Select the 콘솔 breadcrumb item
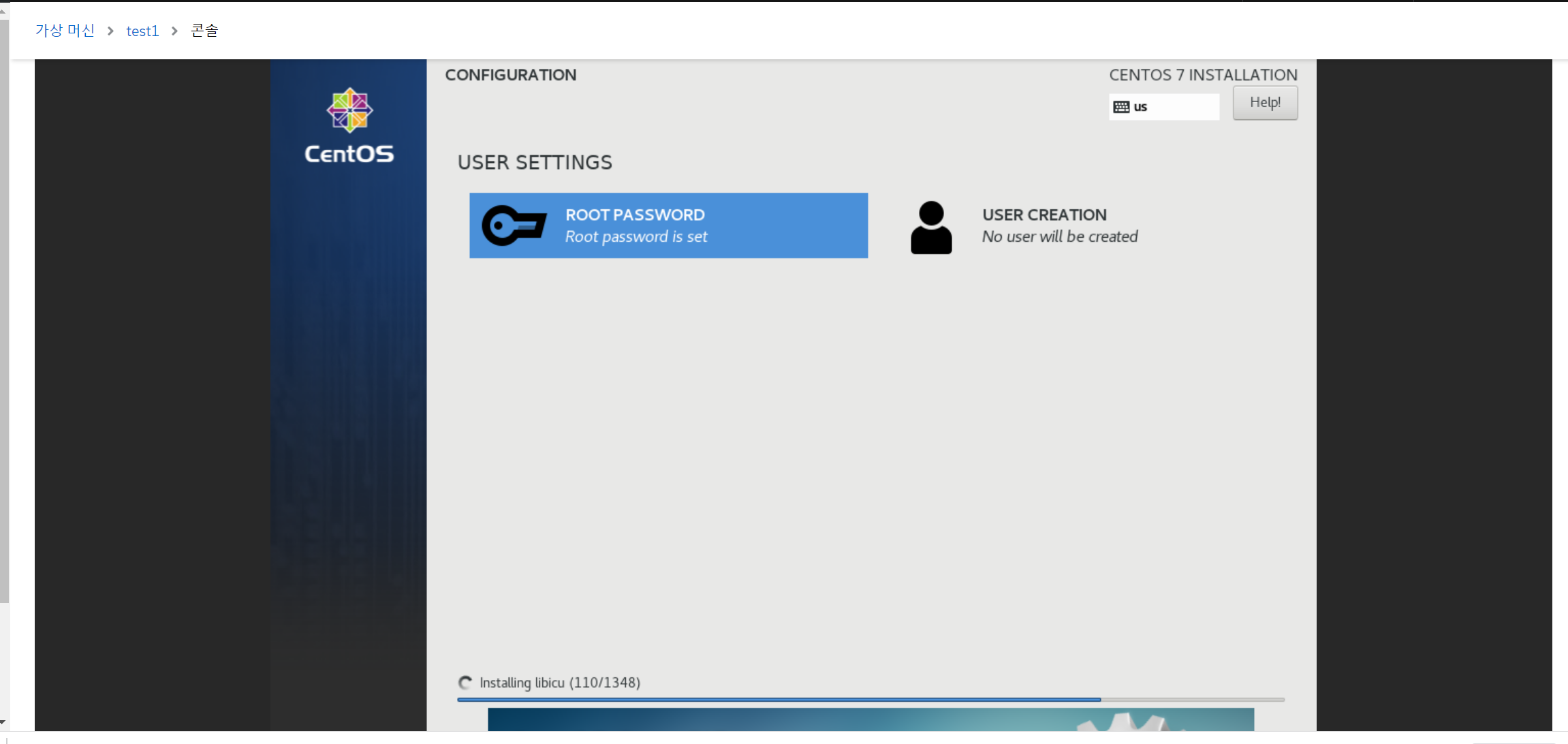Image resolution: width=1568 pixels, height=744 pixels. 204,31
